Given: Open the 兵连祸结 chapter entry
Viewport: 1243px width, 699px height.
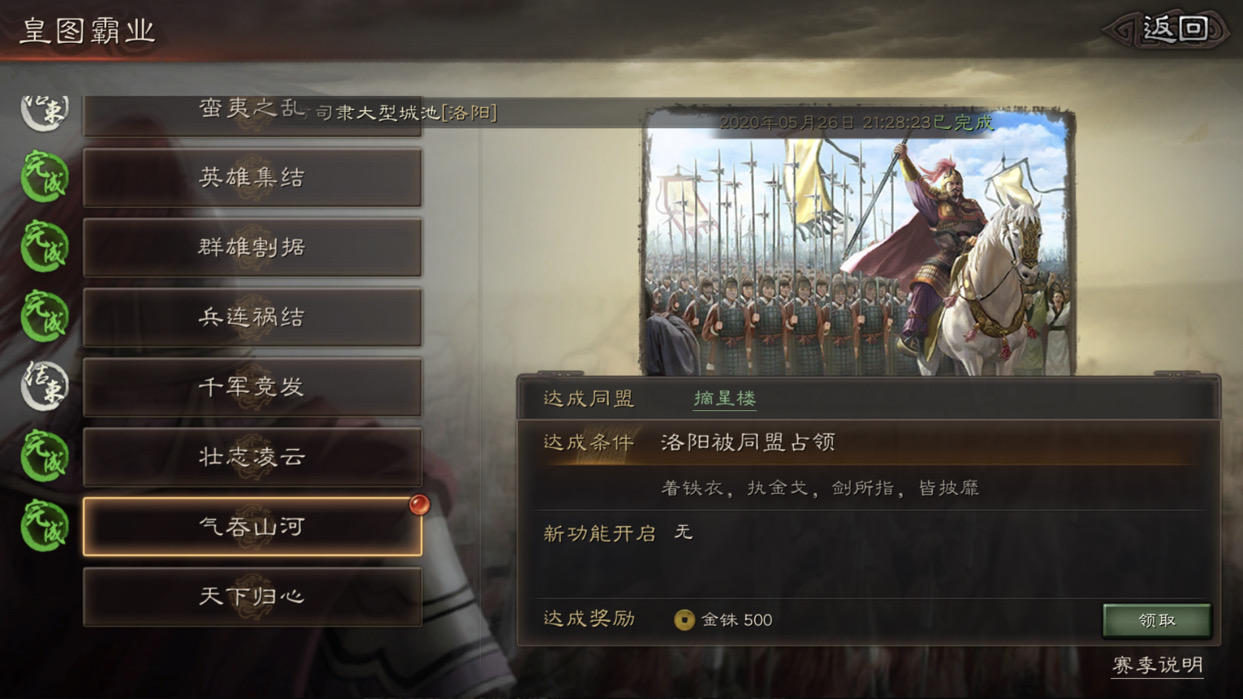Looking at the screenshot, I should click(x=252, y=317).
